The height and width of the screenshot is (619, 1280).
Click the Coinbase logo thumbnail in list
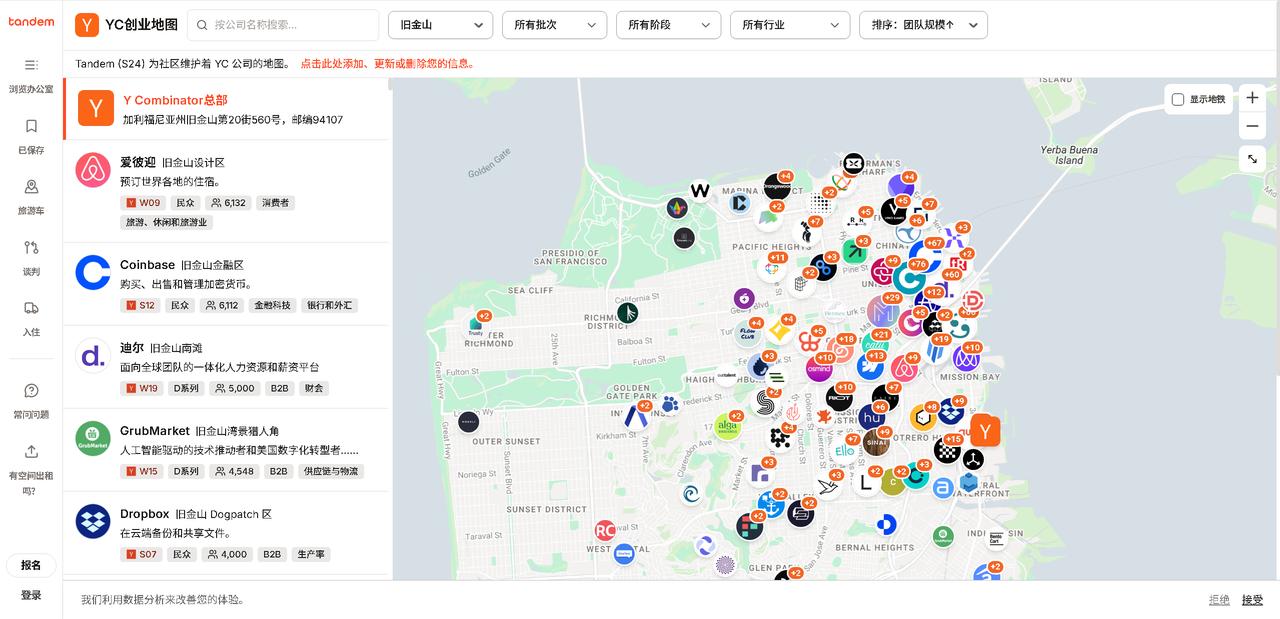[x=93, y=272]
